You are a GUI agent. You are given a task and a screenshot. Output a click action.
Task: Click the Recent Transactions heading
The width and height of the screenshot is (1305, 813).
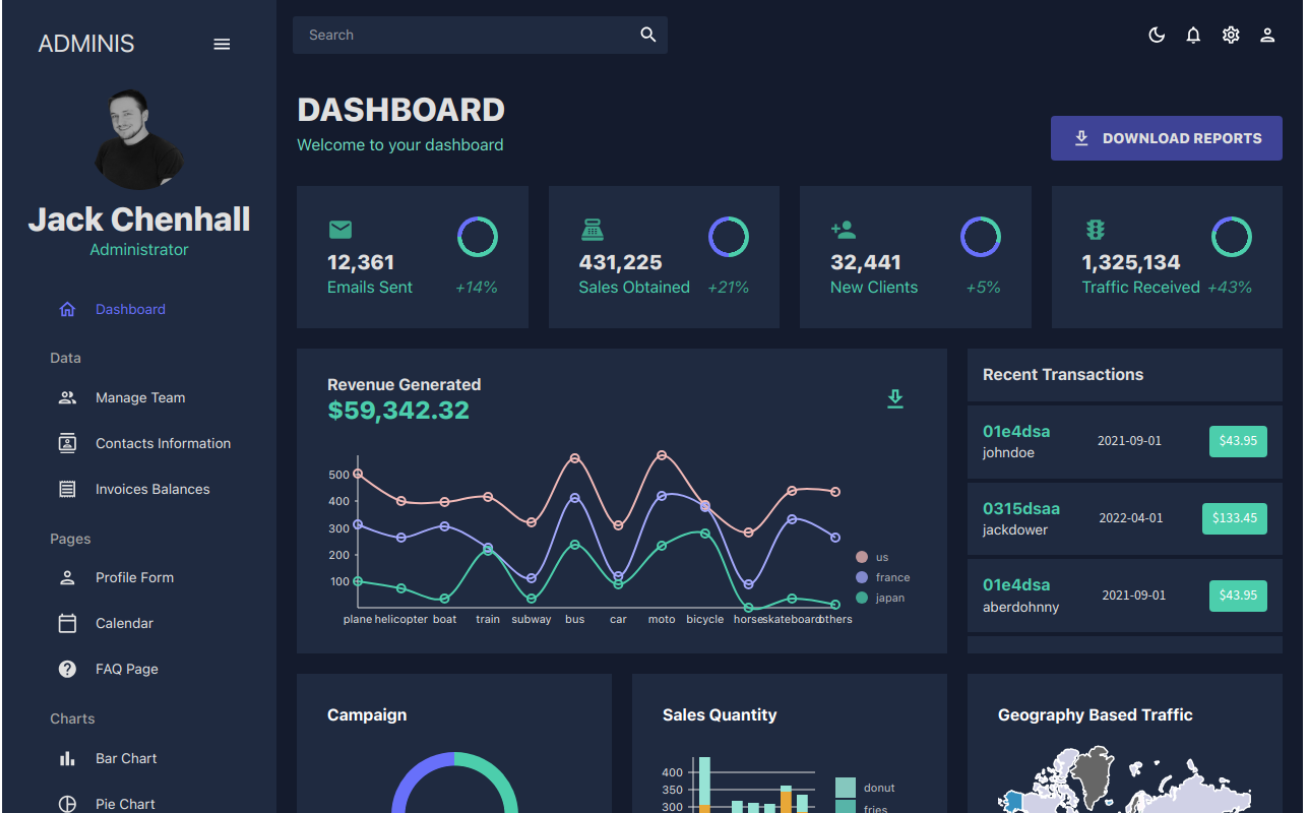(1063, 375)
